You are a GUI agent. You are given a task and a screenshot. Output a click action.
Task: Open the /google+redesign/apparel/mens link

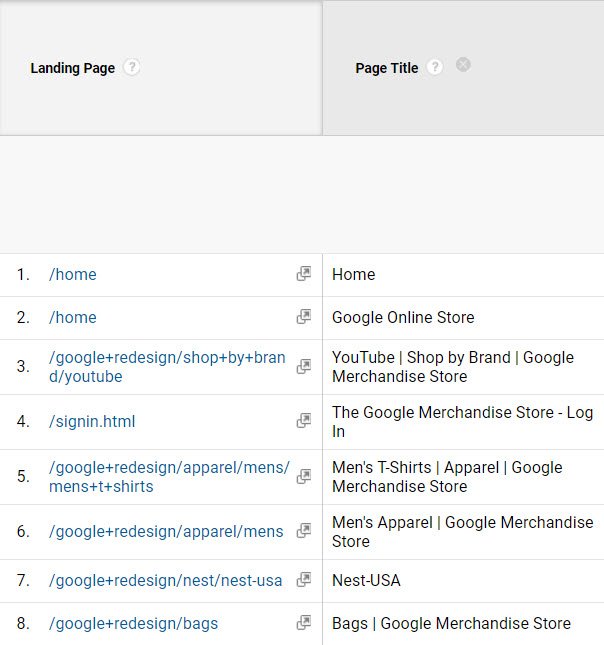[x=166, y=531]
